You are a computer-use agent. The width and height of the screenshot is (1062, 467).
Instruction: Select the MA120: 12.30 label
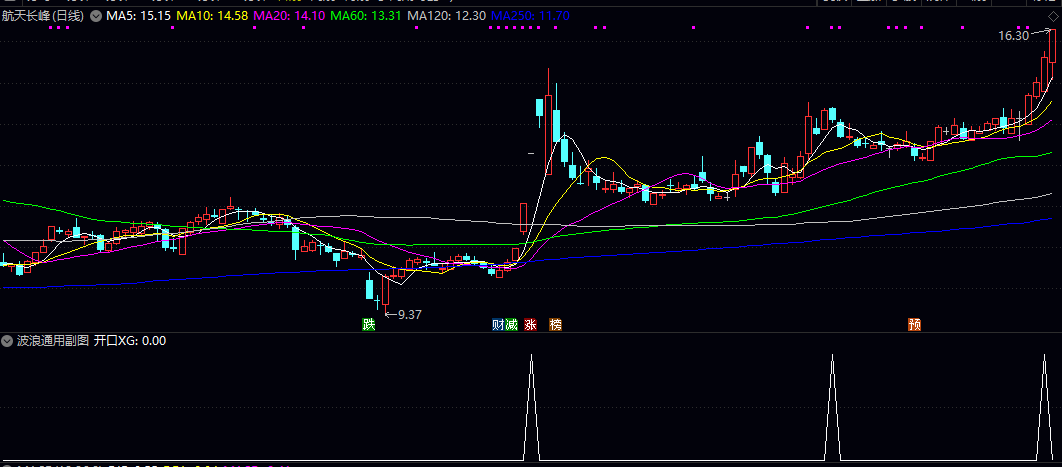(x=448, y=16)
